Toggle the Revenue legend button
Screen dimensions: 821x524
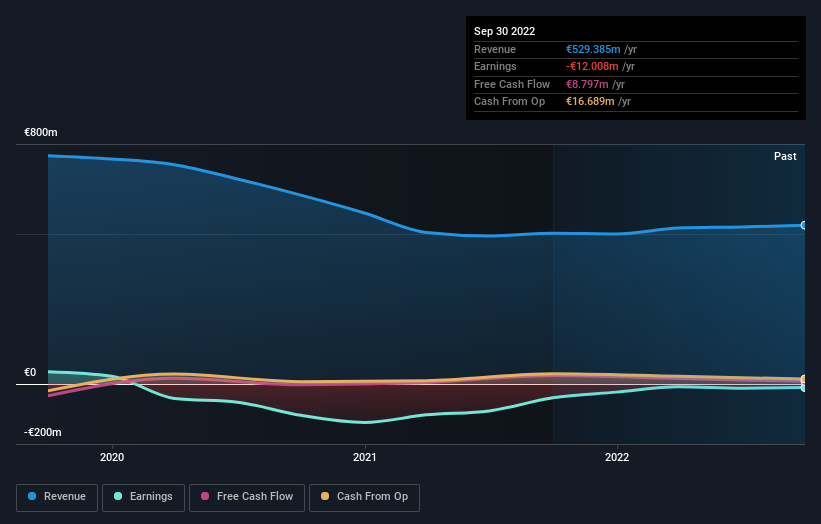[57, 497]
